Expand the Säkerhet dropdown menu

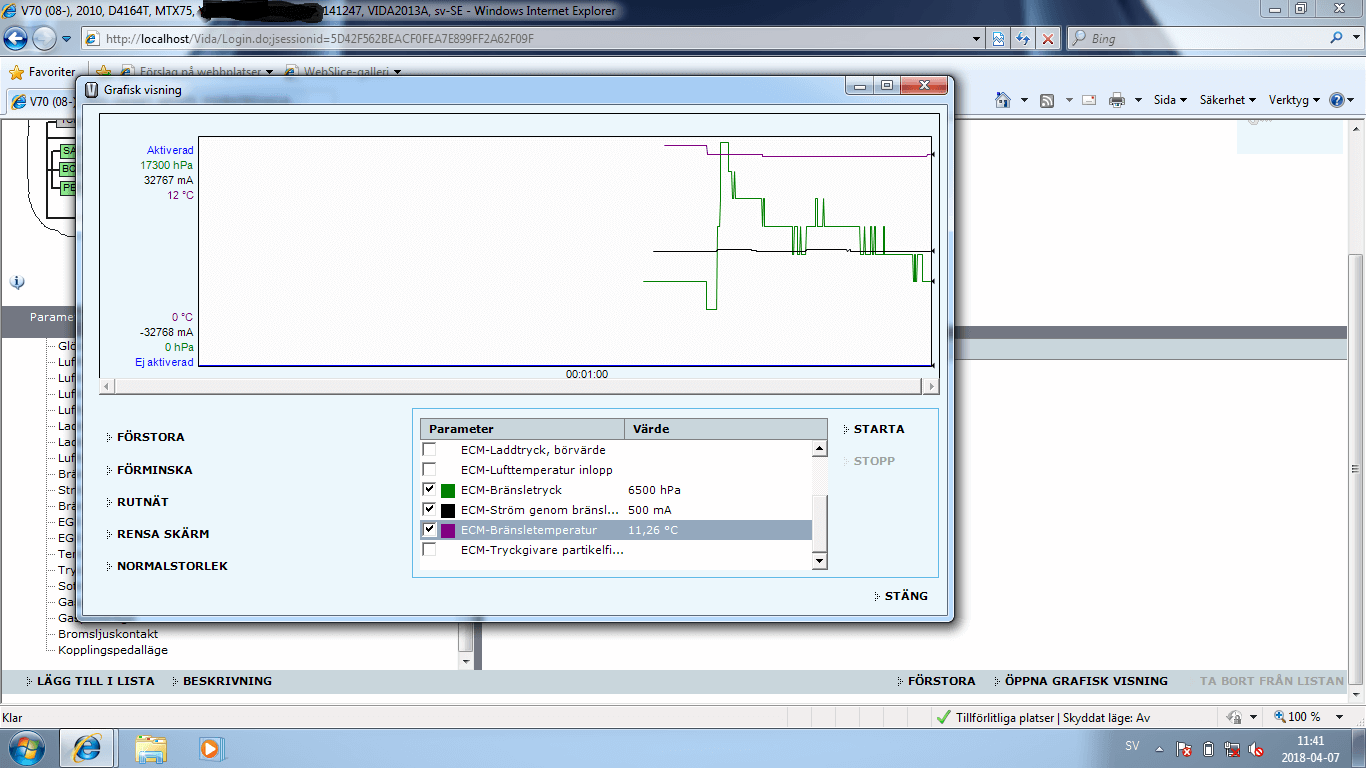point(1226,100)
